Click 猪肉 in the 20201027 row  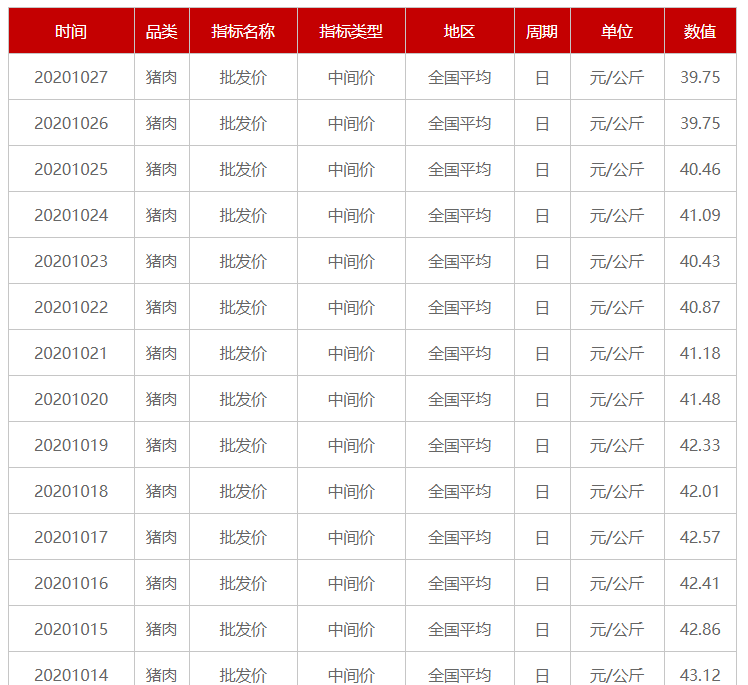coord(162,77)
